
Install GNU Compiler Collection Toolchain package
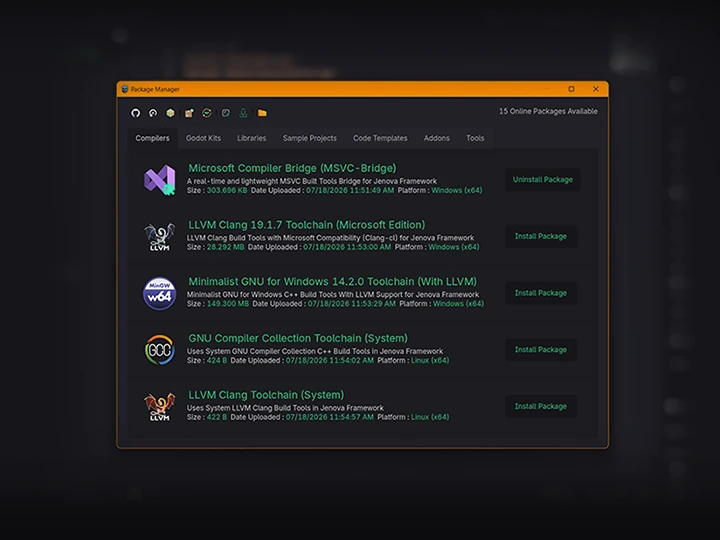click(x=541, y=350)
